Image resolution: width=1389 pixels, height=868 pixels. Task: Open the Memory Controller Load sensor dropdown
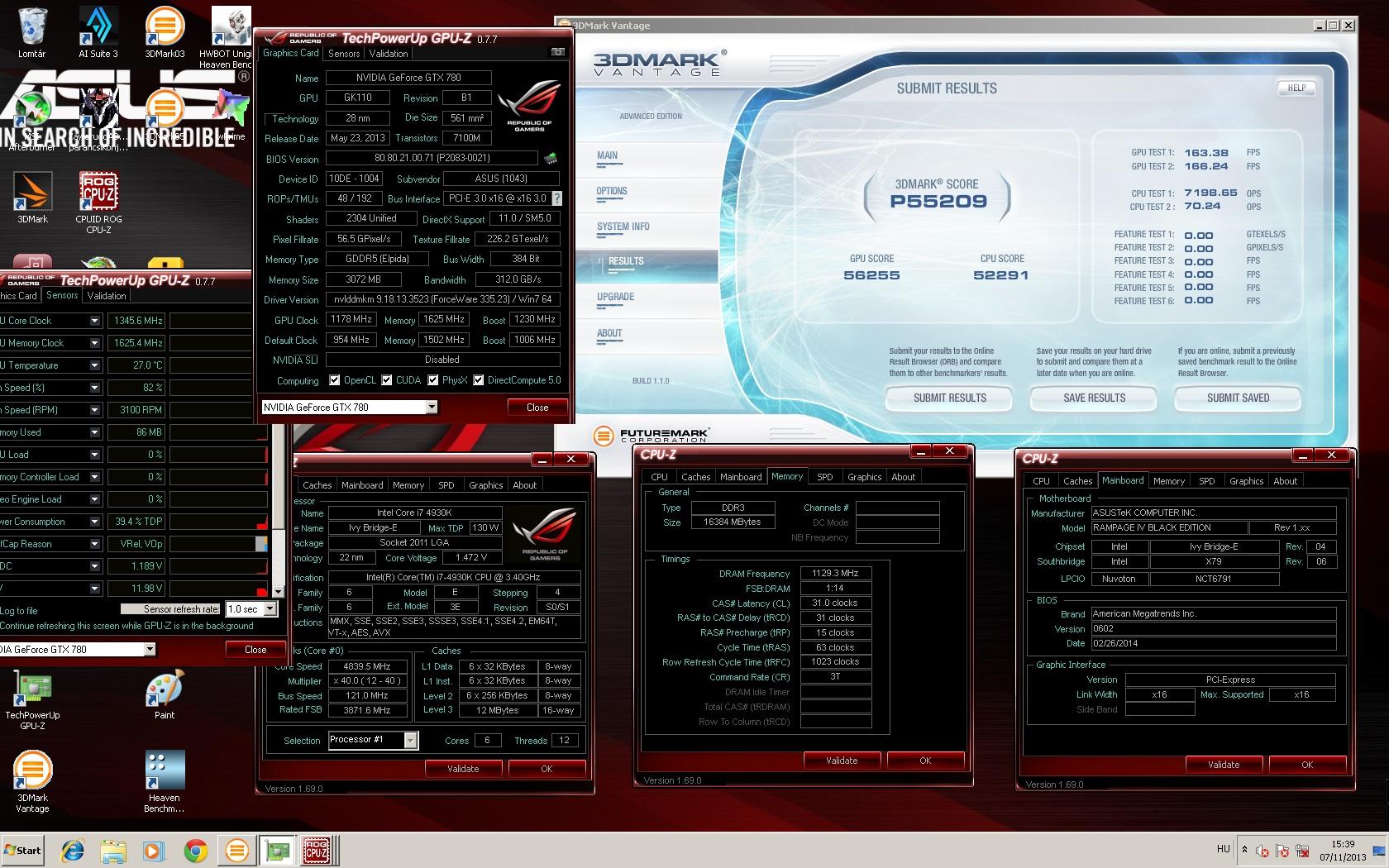(x=94, y=477)
